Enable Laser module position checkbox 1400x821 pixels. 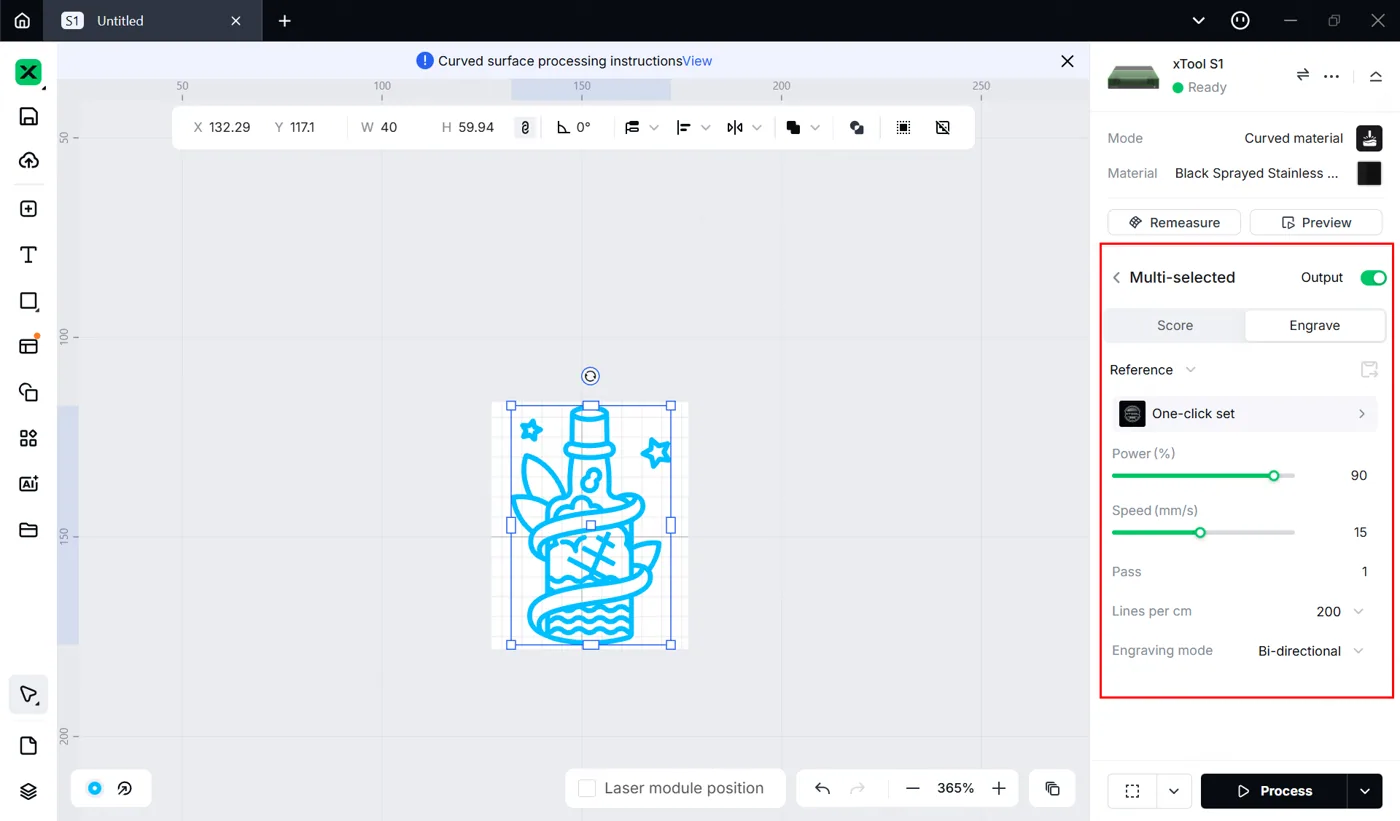[588, 788]
